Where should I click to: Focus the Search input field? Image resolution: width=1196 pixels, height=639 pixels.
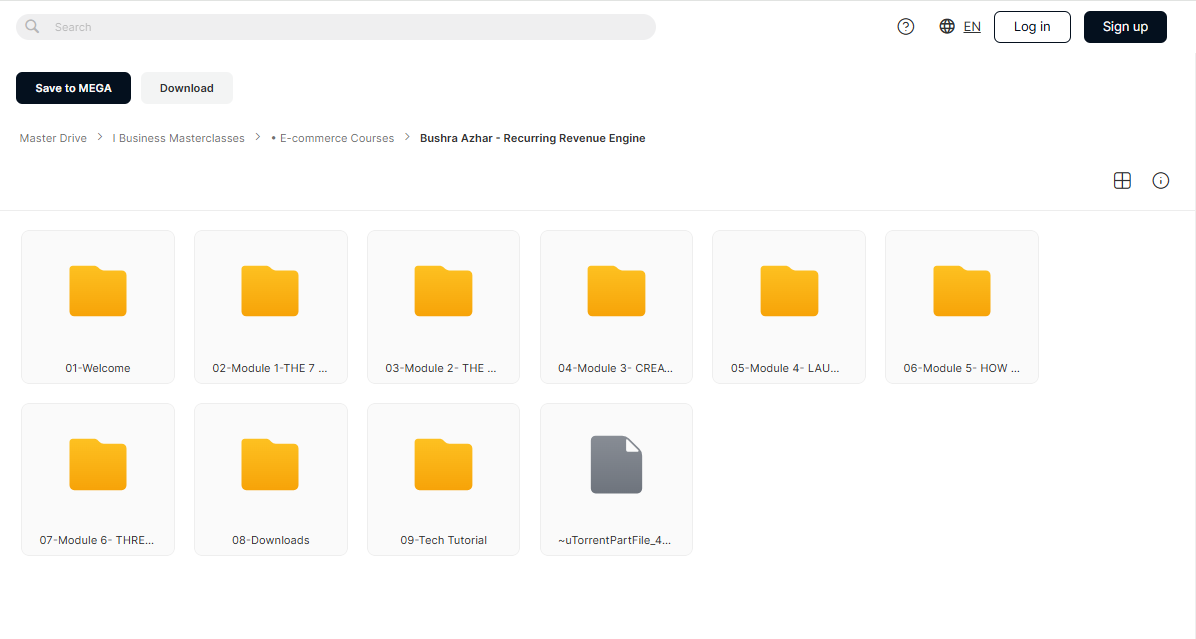[x=336, y=27]
